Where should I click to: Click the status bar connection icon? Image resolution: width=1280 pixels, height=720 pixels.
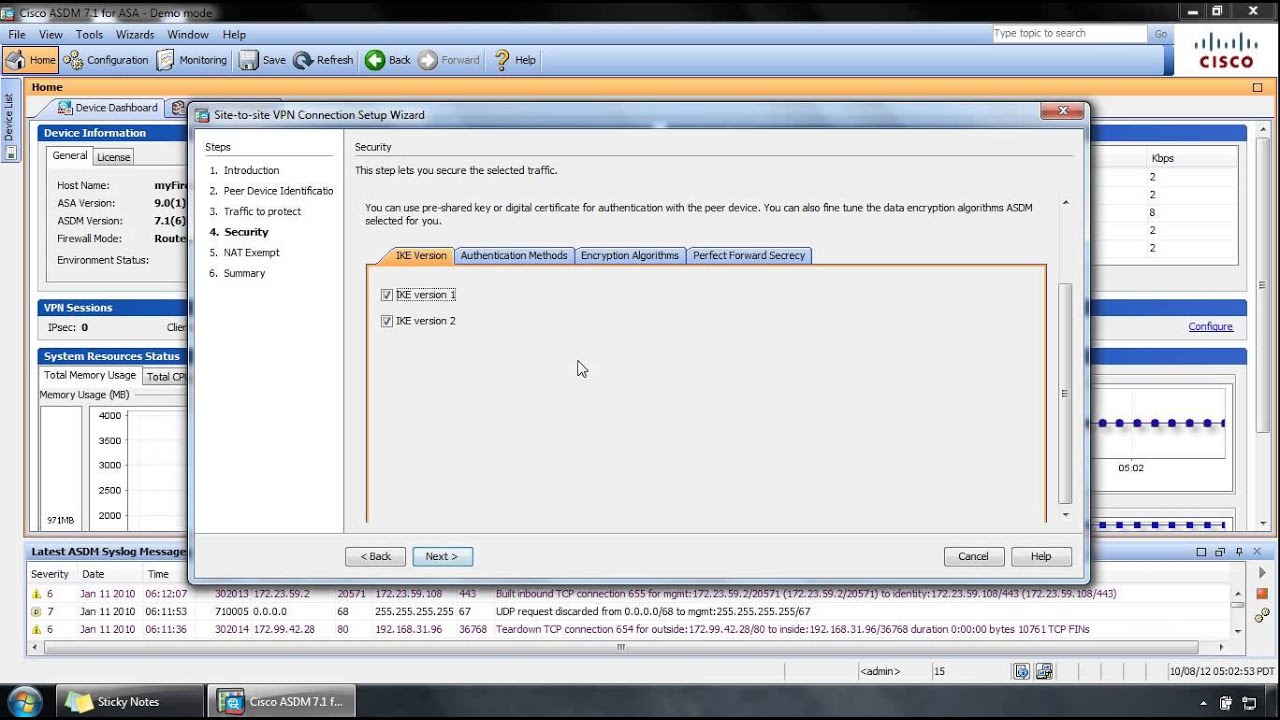1044,671
